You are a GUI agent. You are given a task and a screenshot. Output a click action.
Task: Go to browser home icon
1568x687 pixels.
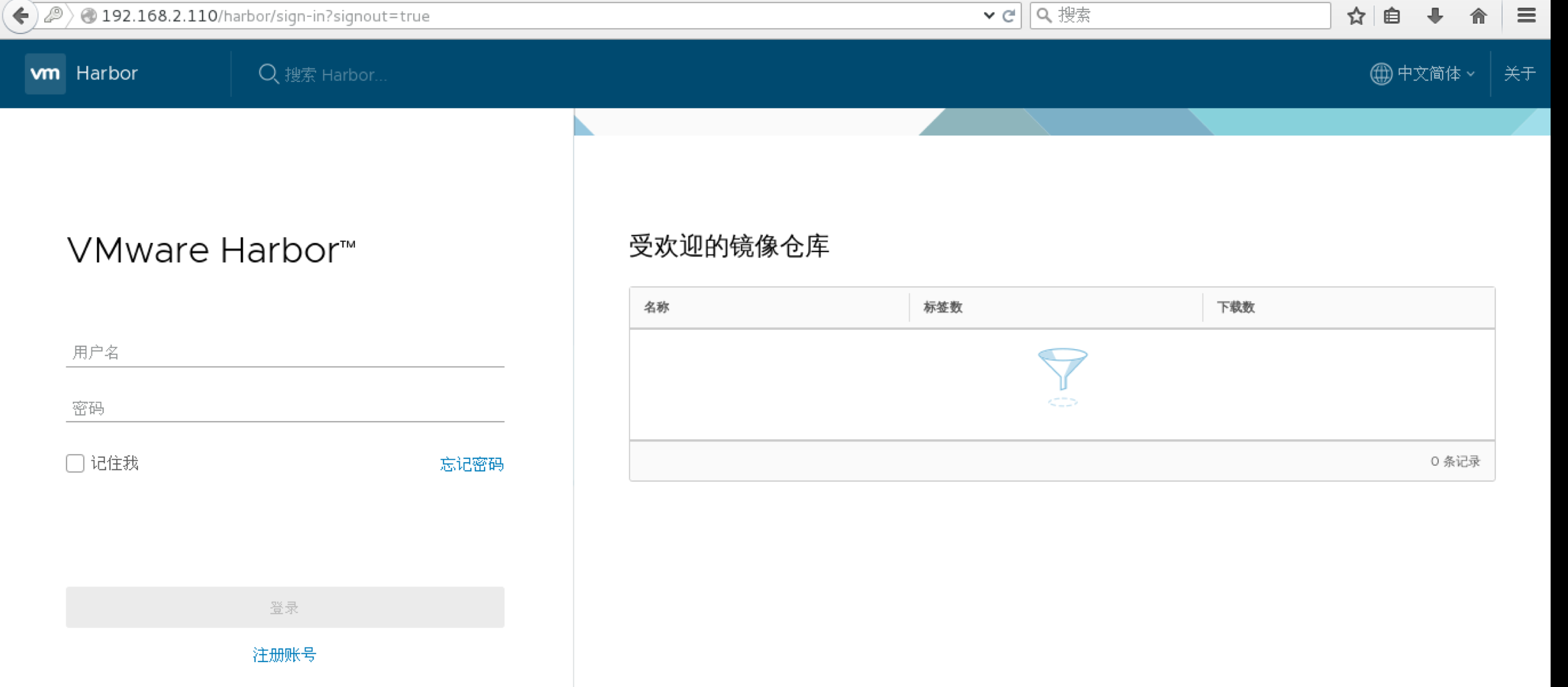(1479, 16)
